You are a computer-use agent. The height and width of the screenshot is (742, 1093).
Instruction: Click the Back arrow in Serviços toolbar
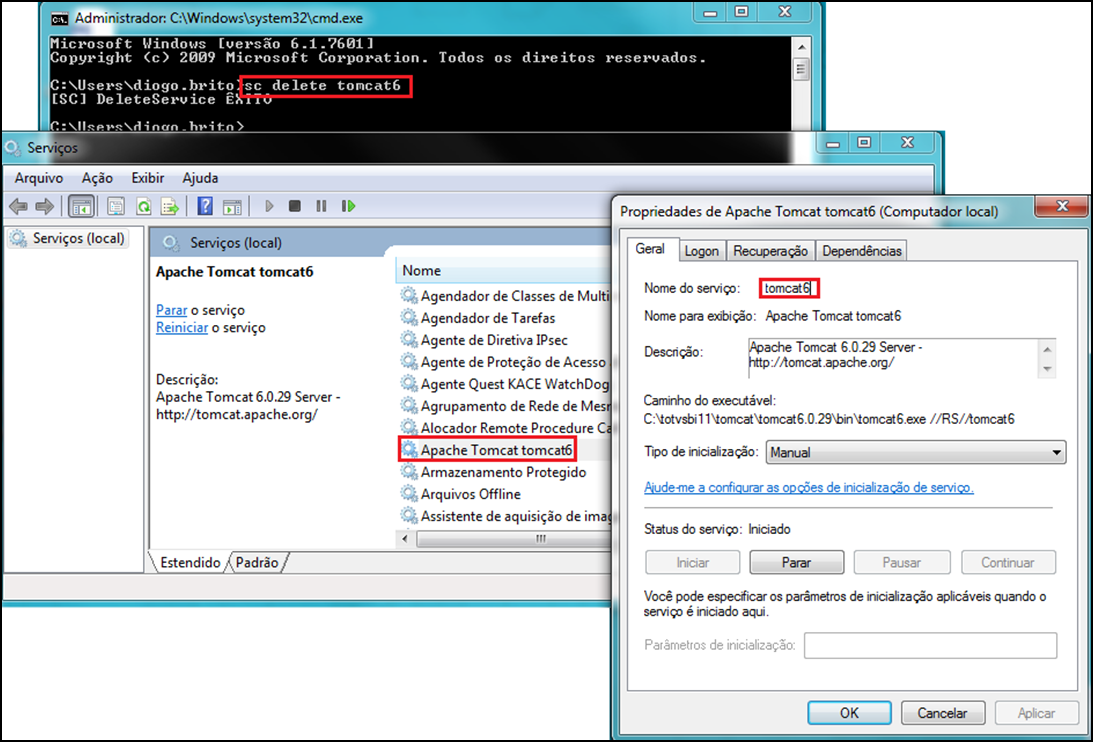[19, 206]
